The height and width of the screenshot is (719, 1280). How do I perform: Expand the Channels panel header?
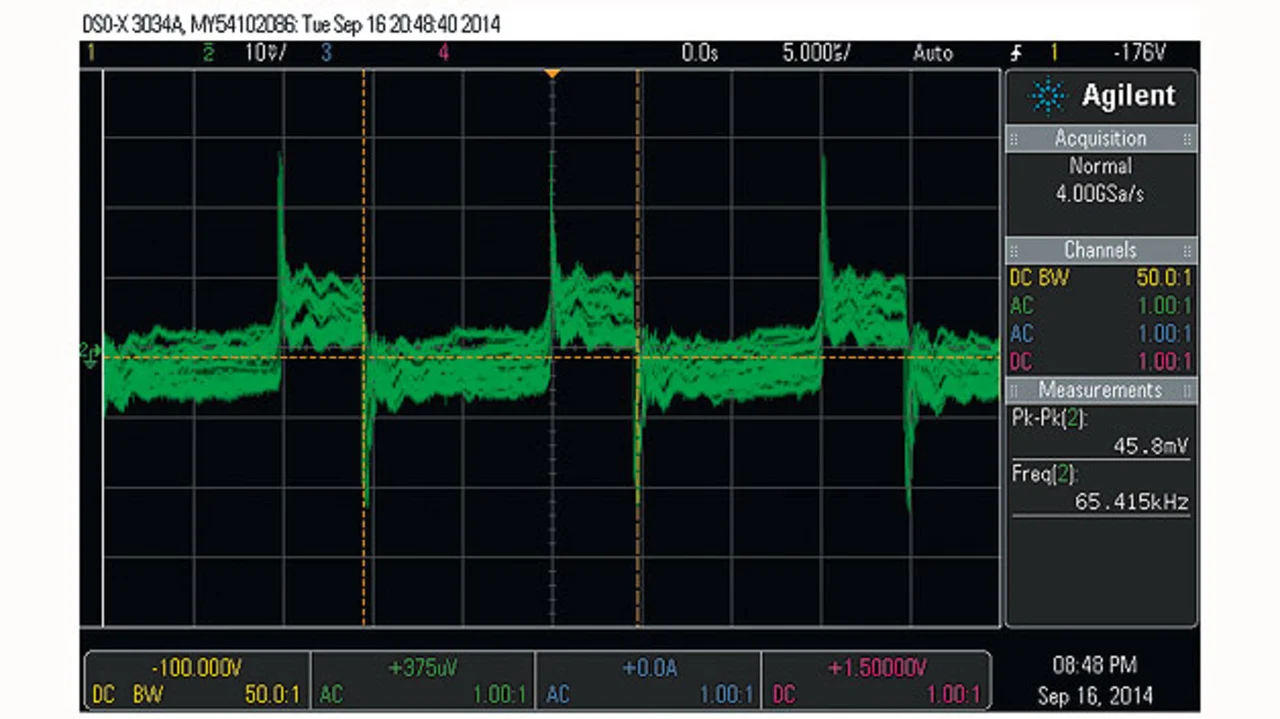coord(1100,250)
